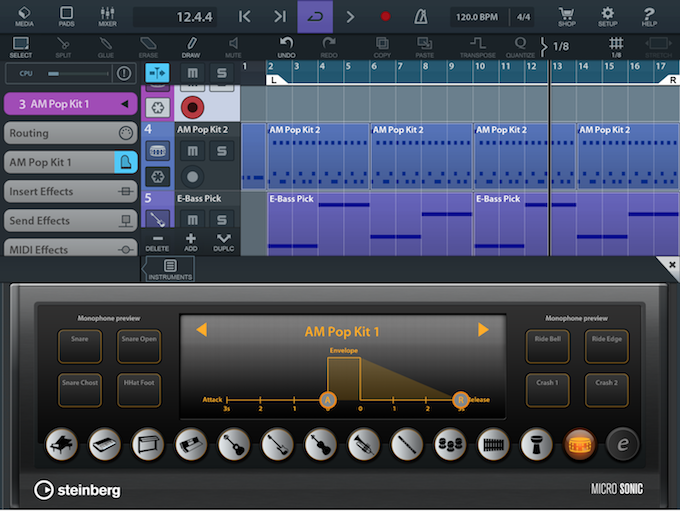Image resolution: width=680 pixels, height=511 pixels.
Task: Redo the last undone action
Action: (329, 47)
